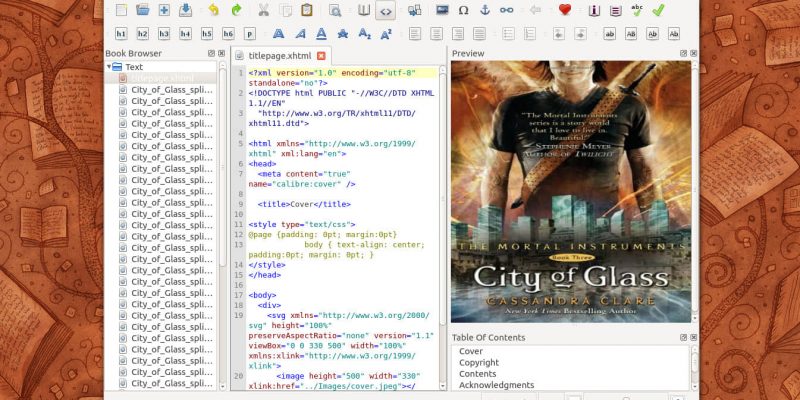Toggle italic text formatting

(x=300, y=34)
